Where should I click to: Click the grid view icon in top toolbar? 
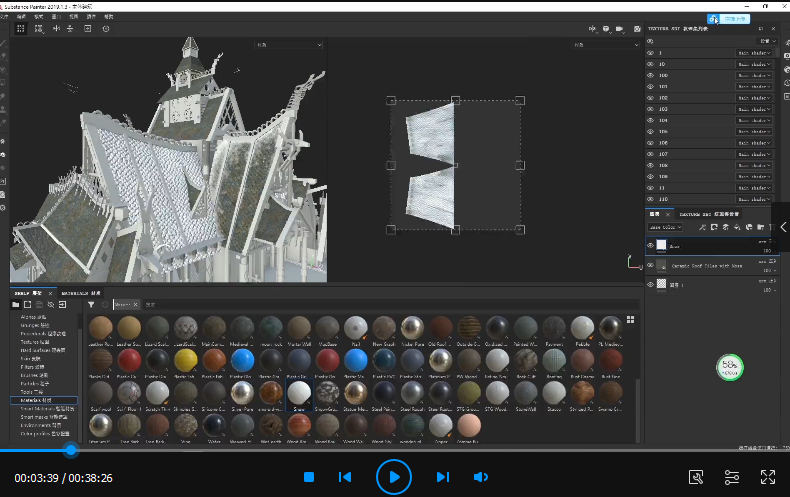22,30
